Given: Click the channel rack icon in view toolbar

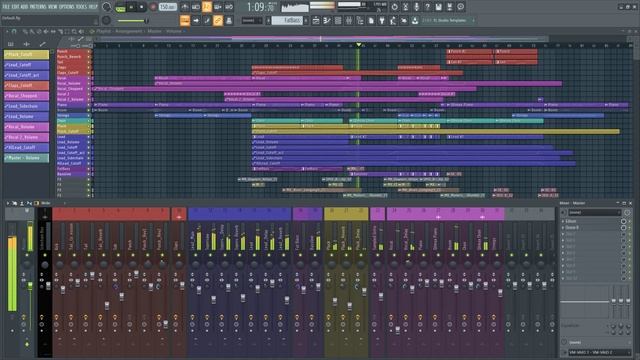Looking at the screenshot, I should tap(338, 20).
